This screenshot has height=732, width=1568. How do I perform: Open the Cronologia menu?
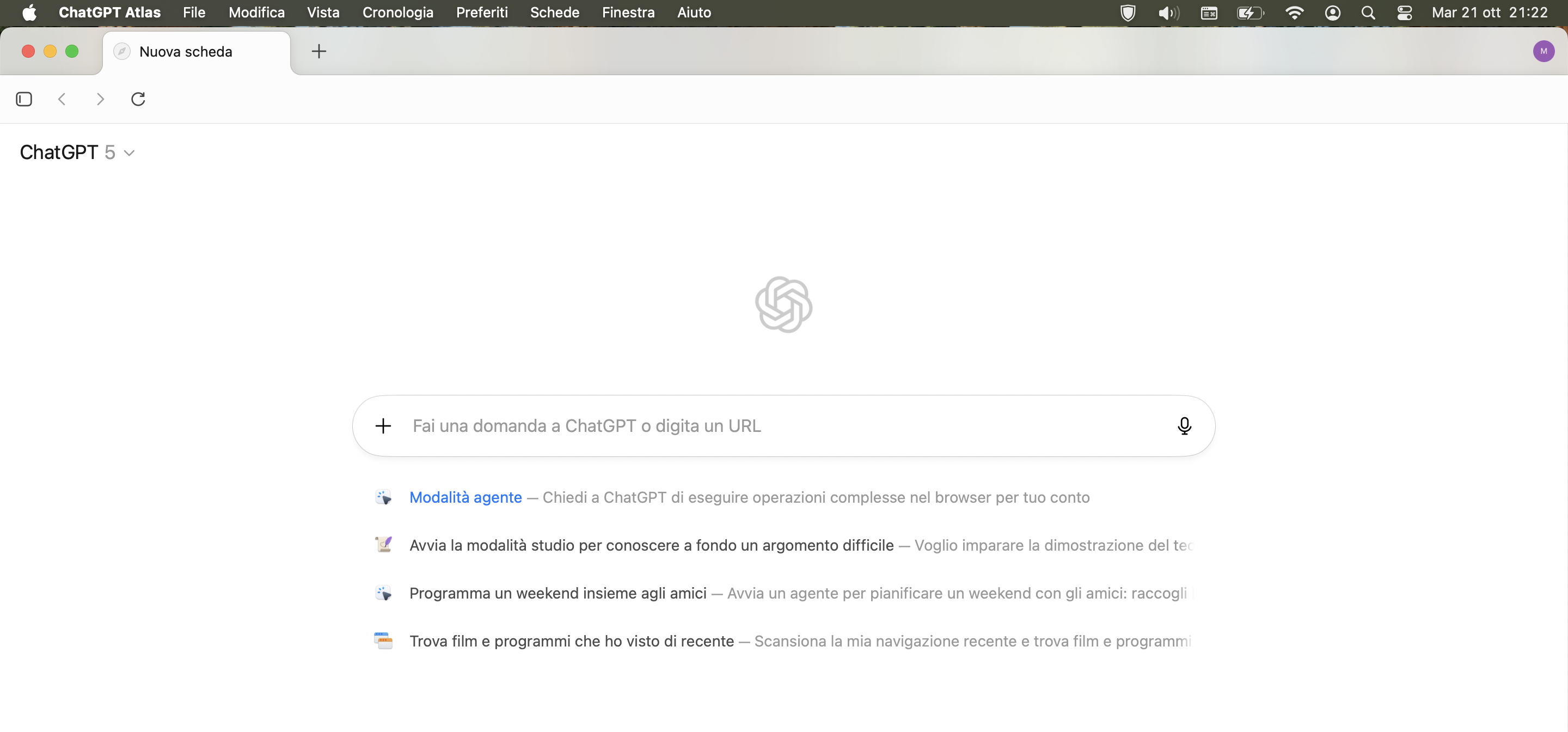pyautogui.click(x=397, y=12)
